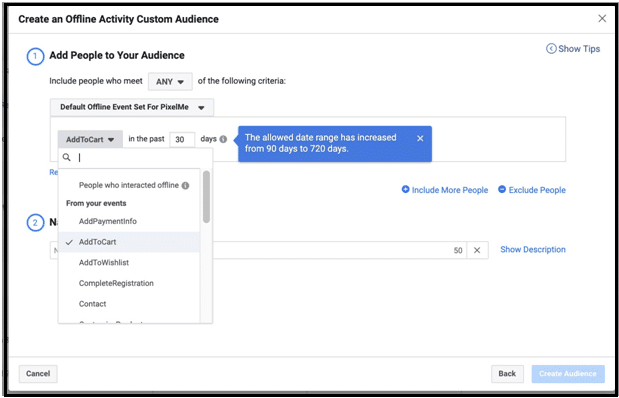Edit the days value field showing 30
The image size is (619, 398).
tap(182, 139)
